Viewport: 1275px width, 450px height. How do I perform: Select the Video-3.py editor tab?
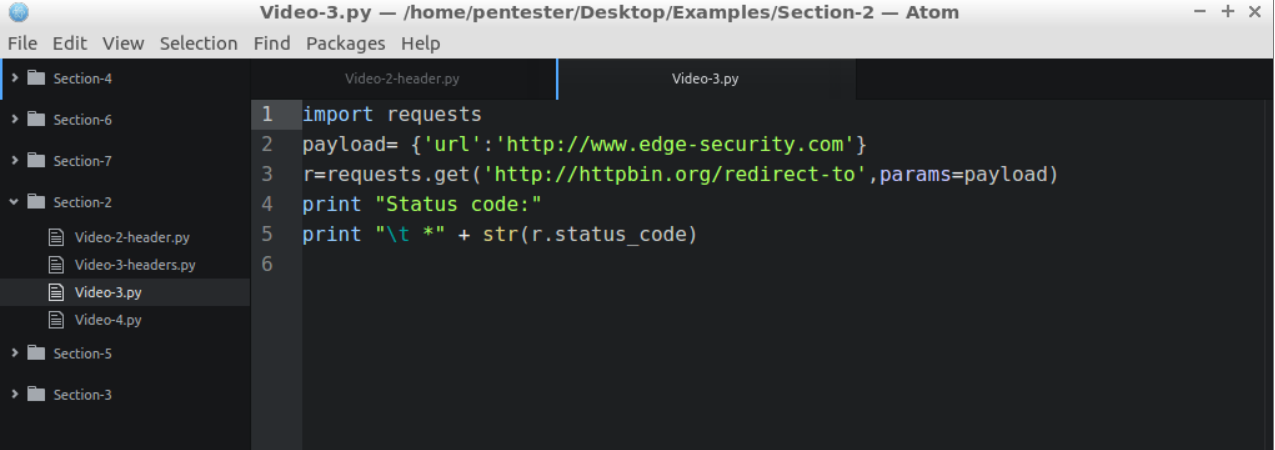pos(706,78)
